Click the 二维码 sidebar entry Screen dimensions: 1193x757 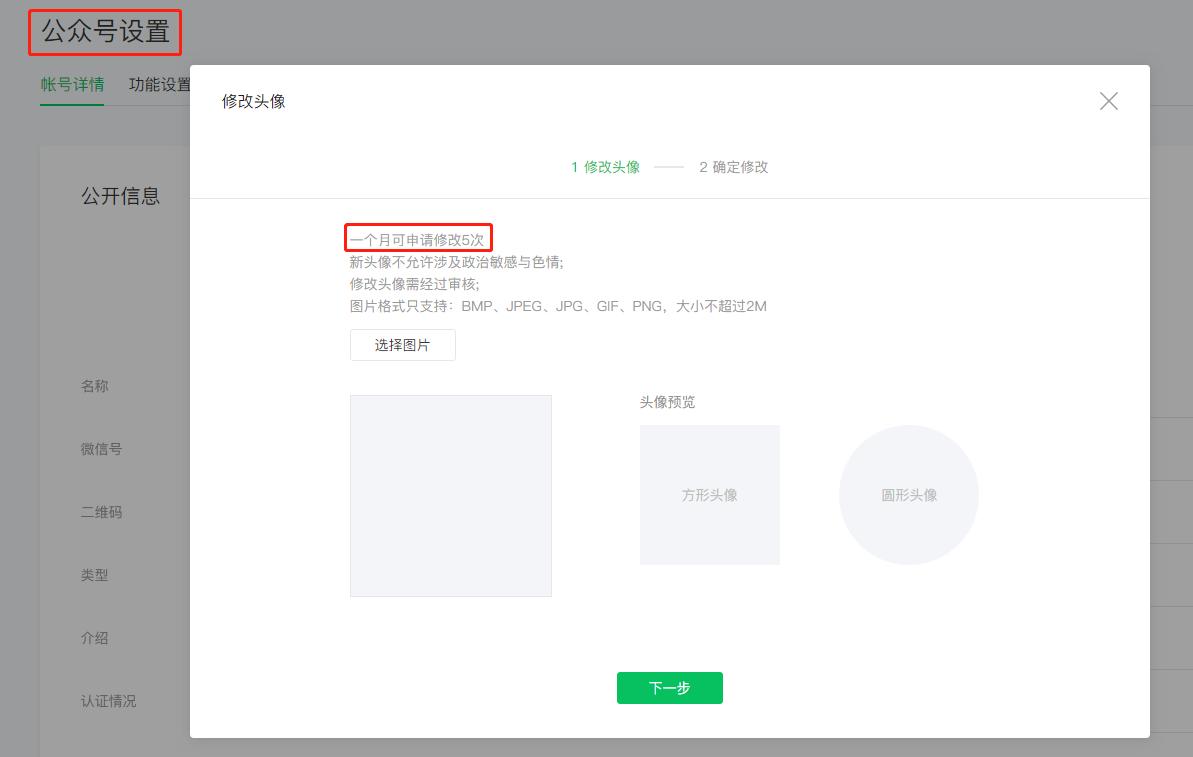tap(101, 511)
